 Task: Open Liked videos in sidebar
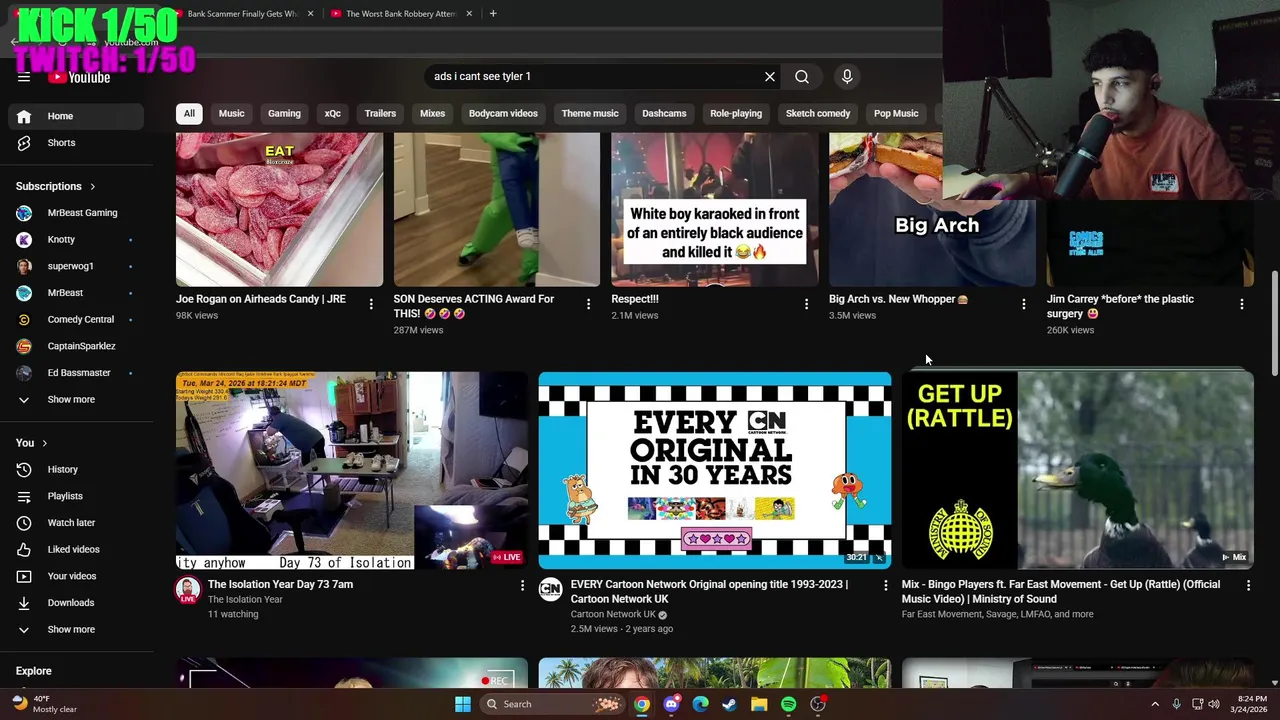[76, 549]
